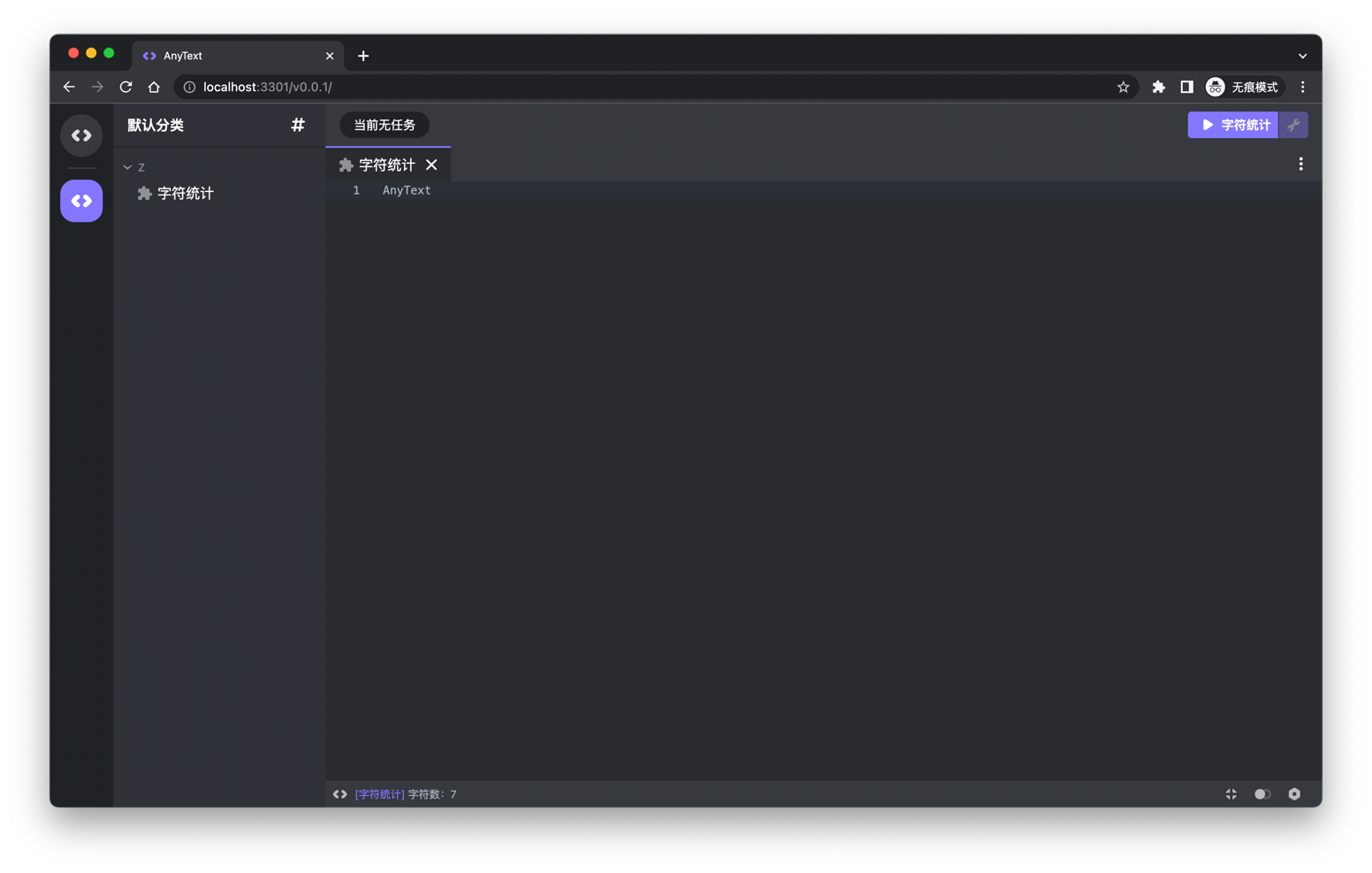
Task: Toggle the browser side panel icon
Action: point(1186,87)
